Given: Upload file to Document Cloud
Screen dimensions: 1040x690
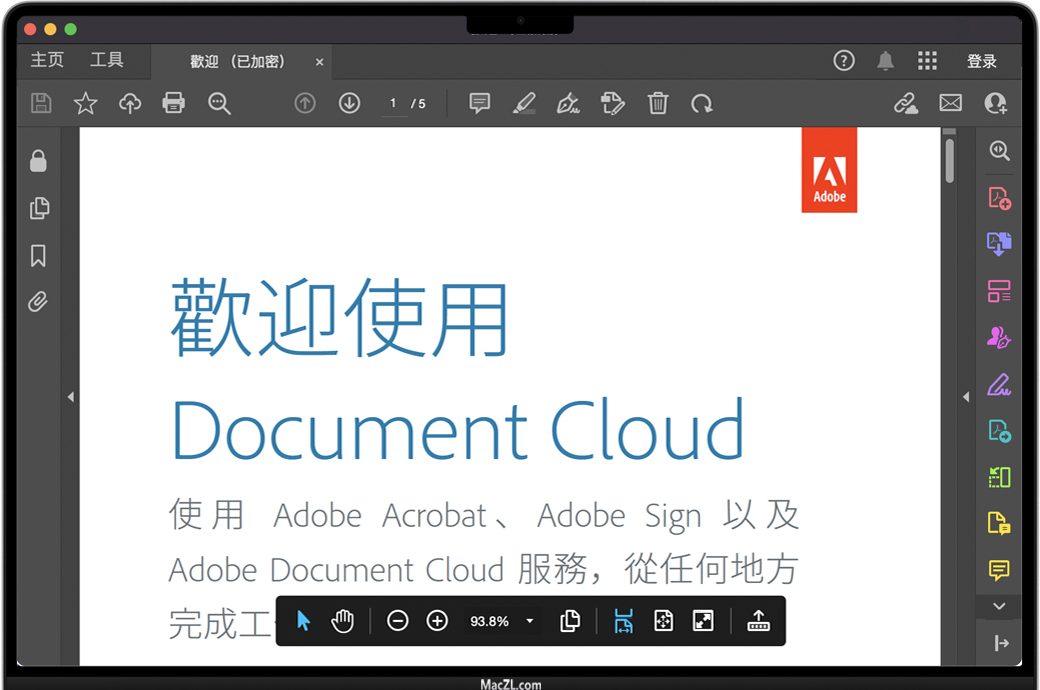Looking at the screenshot, I should point(130,103).
